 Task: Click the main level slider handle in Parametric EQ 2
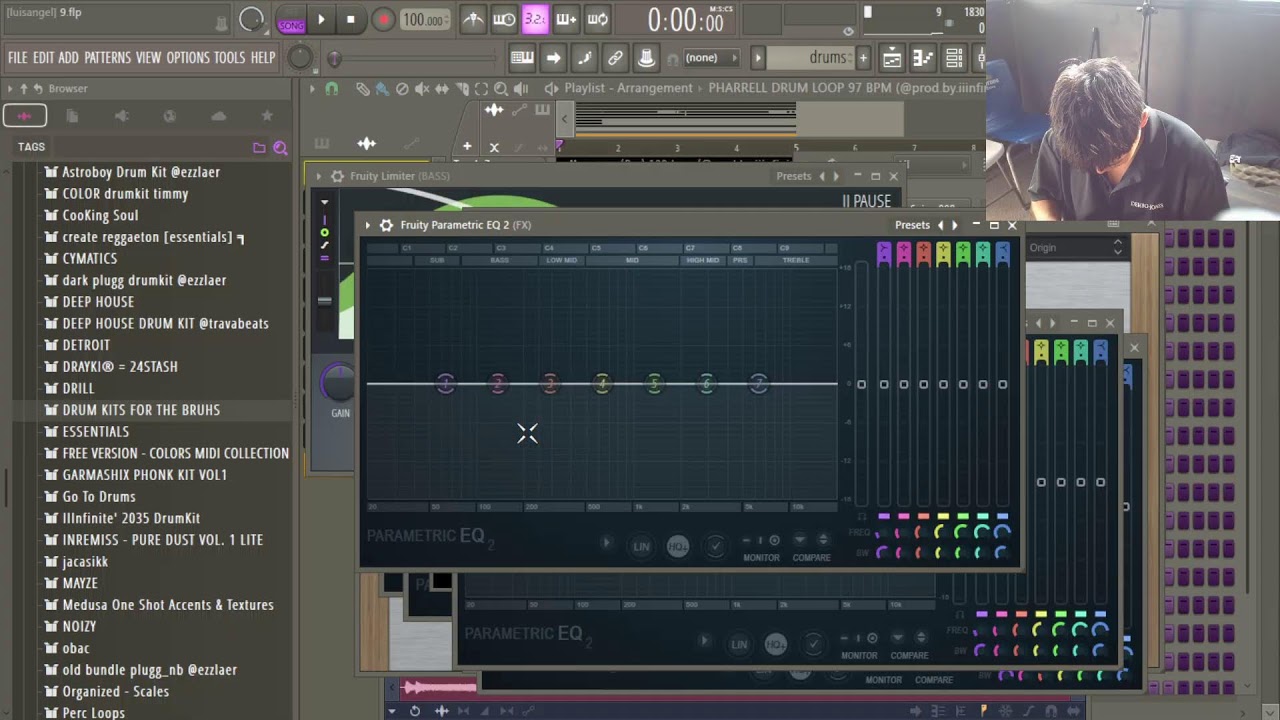(861, 384)
